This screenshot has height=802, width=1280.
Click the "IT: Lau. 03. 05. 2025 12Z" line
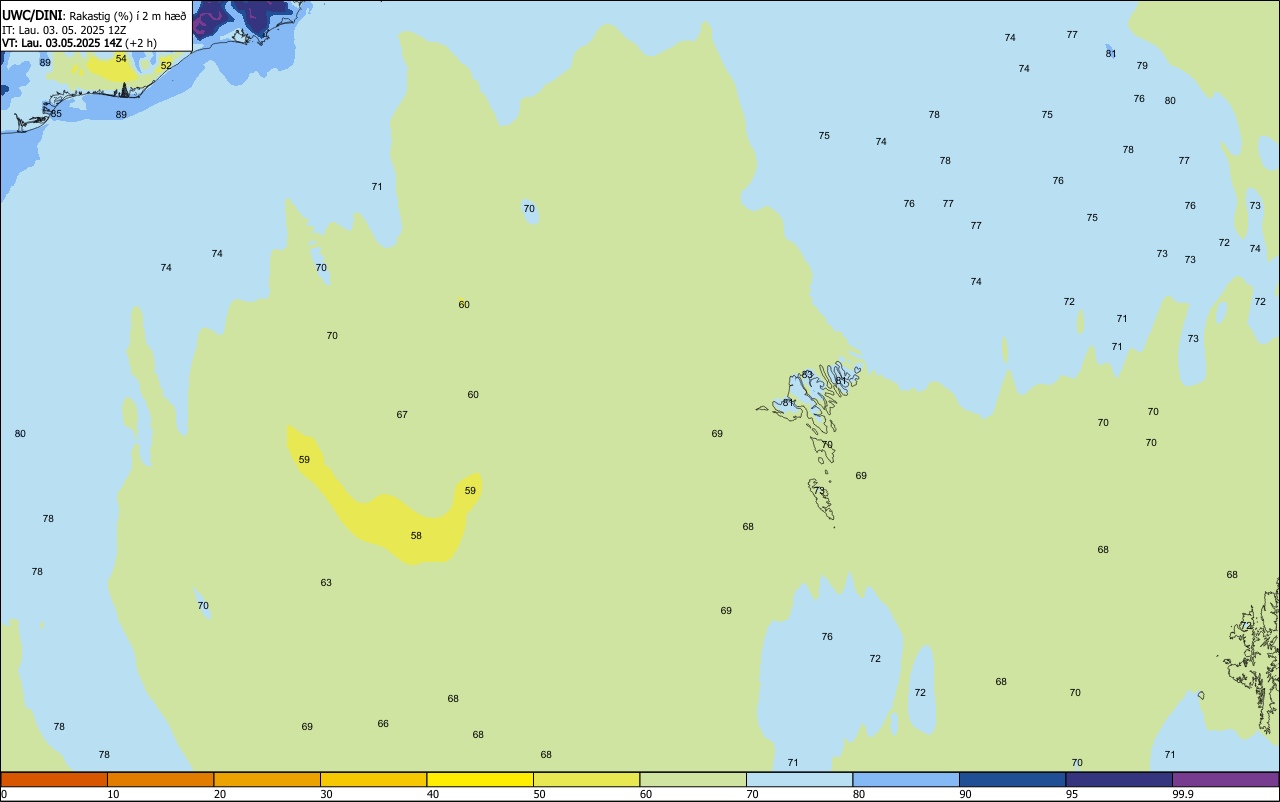point(64,30)
